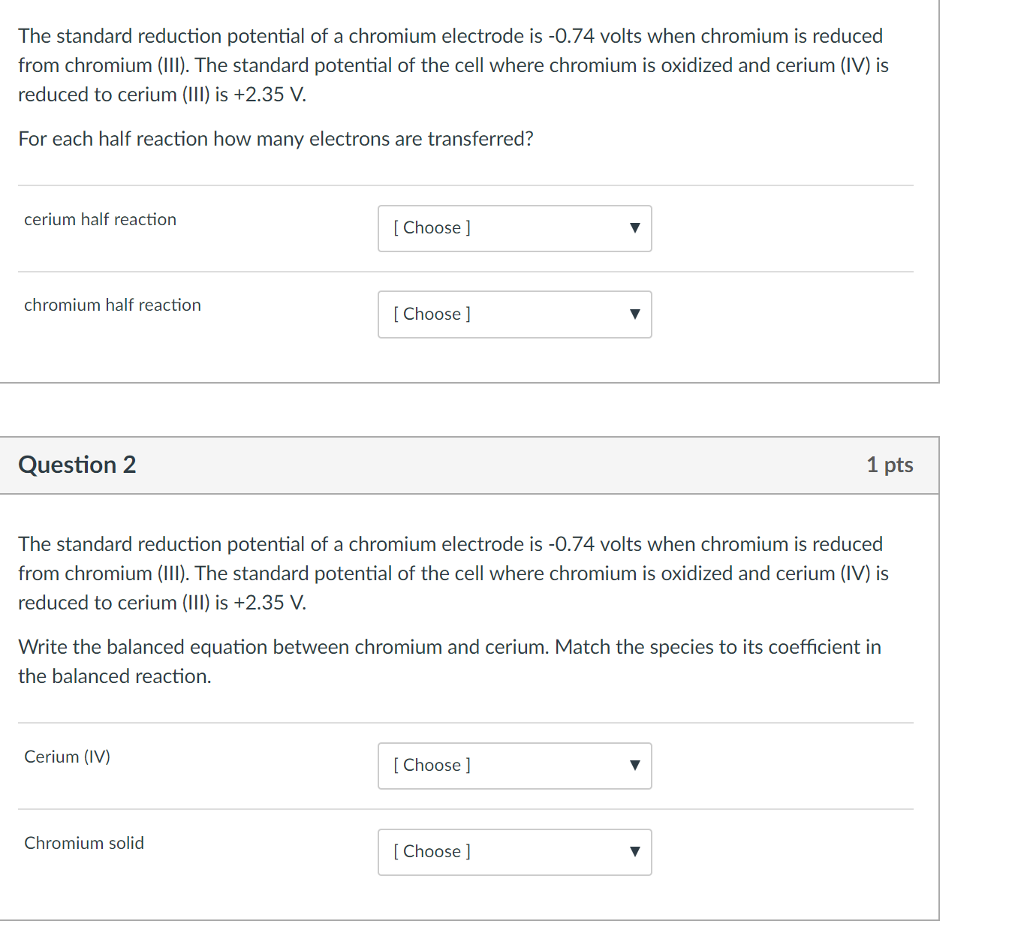Open the chromium half reaction dropdown

pos(514,314)
